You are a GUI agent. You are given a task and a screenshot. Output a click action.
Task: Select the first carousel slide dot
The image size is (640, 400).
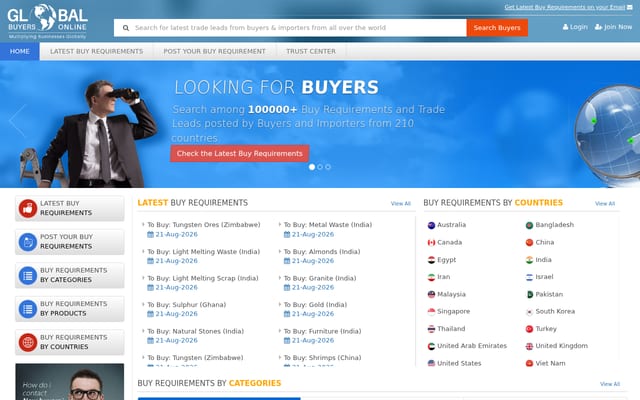(x=312, y=167)
